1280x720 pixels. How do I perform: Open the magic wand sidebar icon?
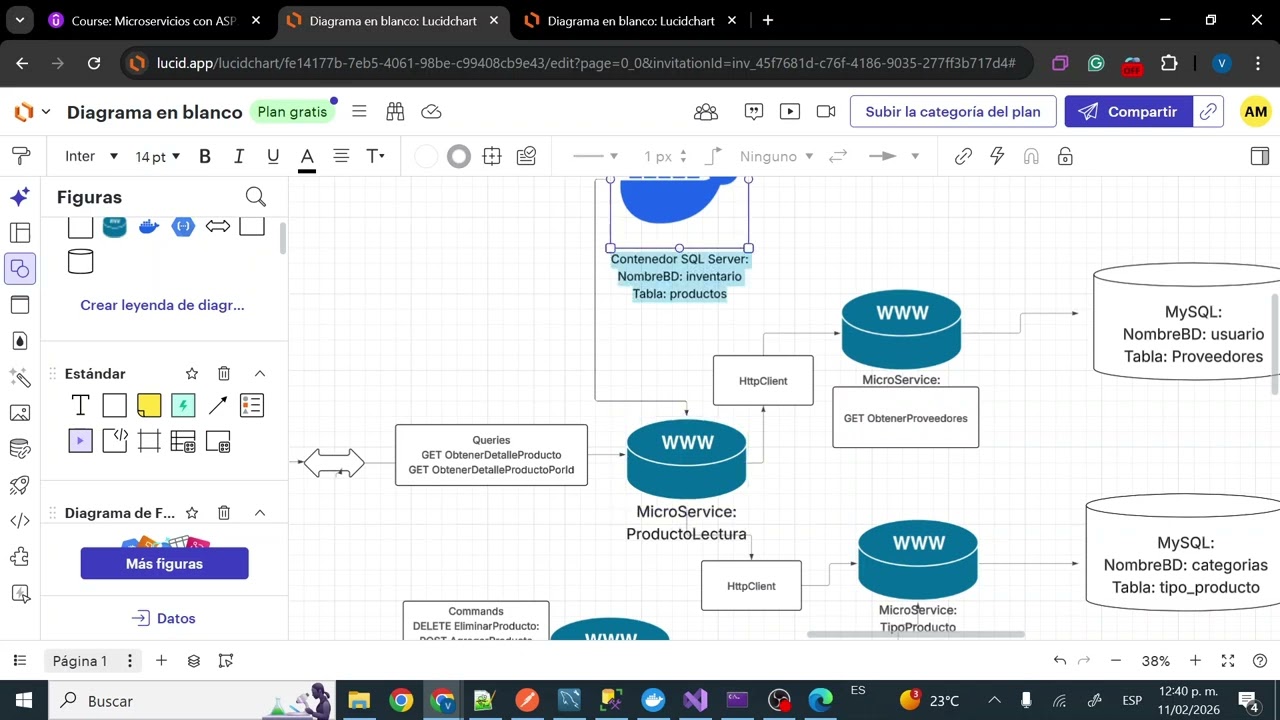tap(20, 377)
